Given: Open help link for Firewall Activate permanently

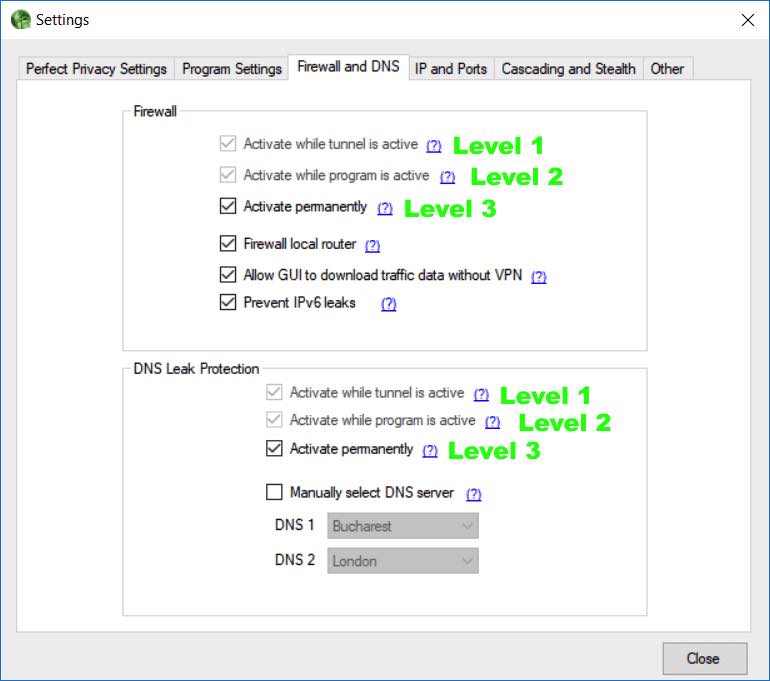Looking at the screenshot, I should (385, 208).
